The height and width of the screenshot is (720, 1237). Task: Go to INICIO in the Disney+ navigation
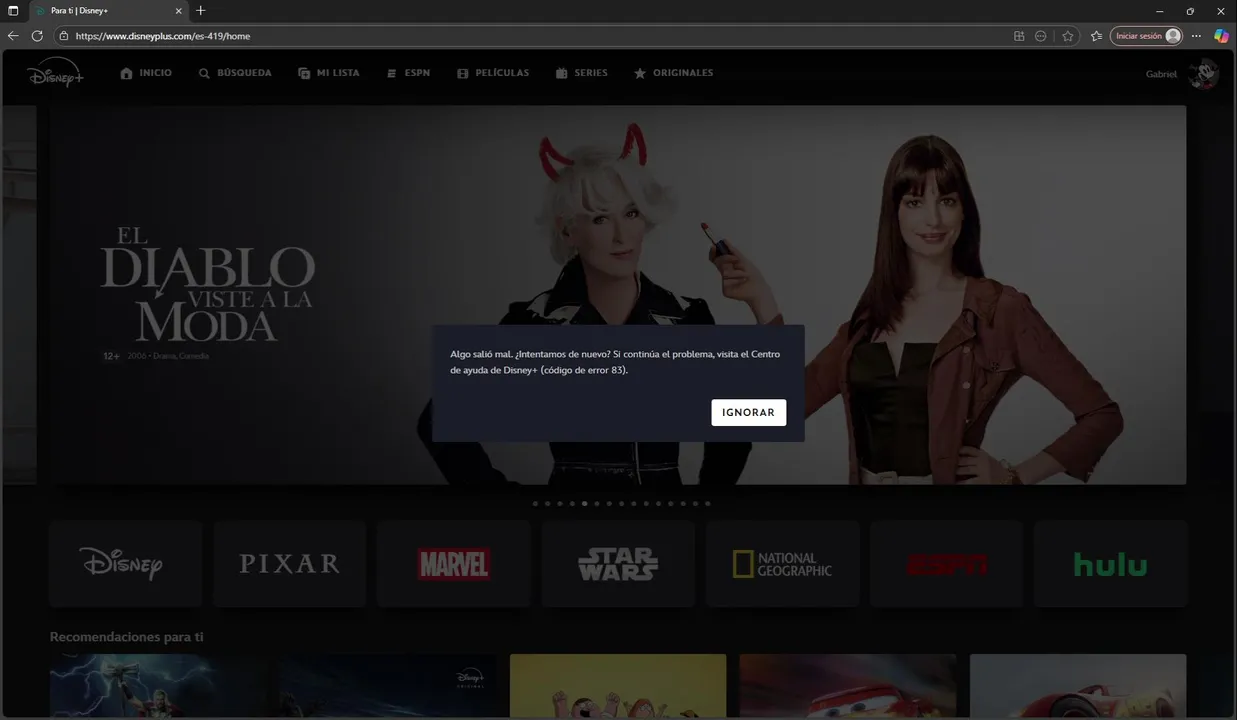(x=146, y=73)
